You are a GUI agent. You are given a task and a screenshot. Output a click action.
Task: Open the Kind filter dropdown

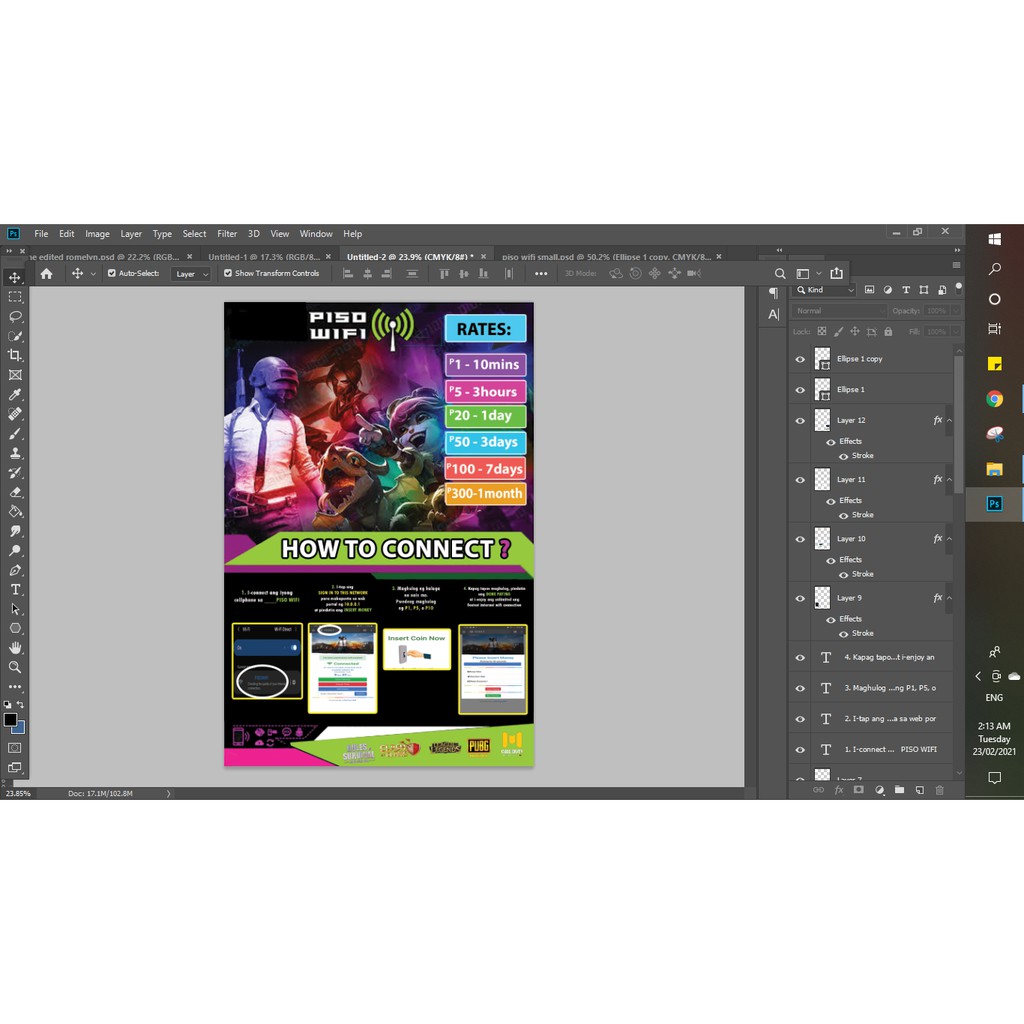pos(825,290)
